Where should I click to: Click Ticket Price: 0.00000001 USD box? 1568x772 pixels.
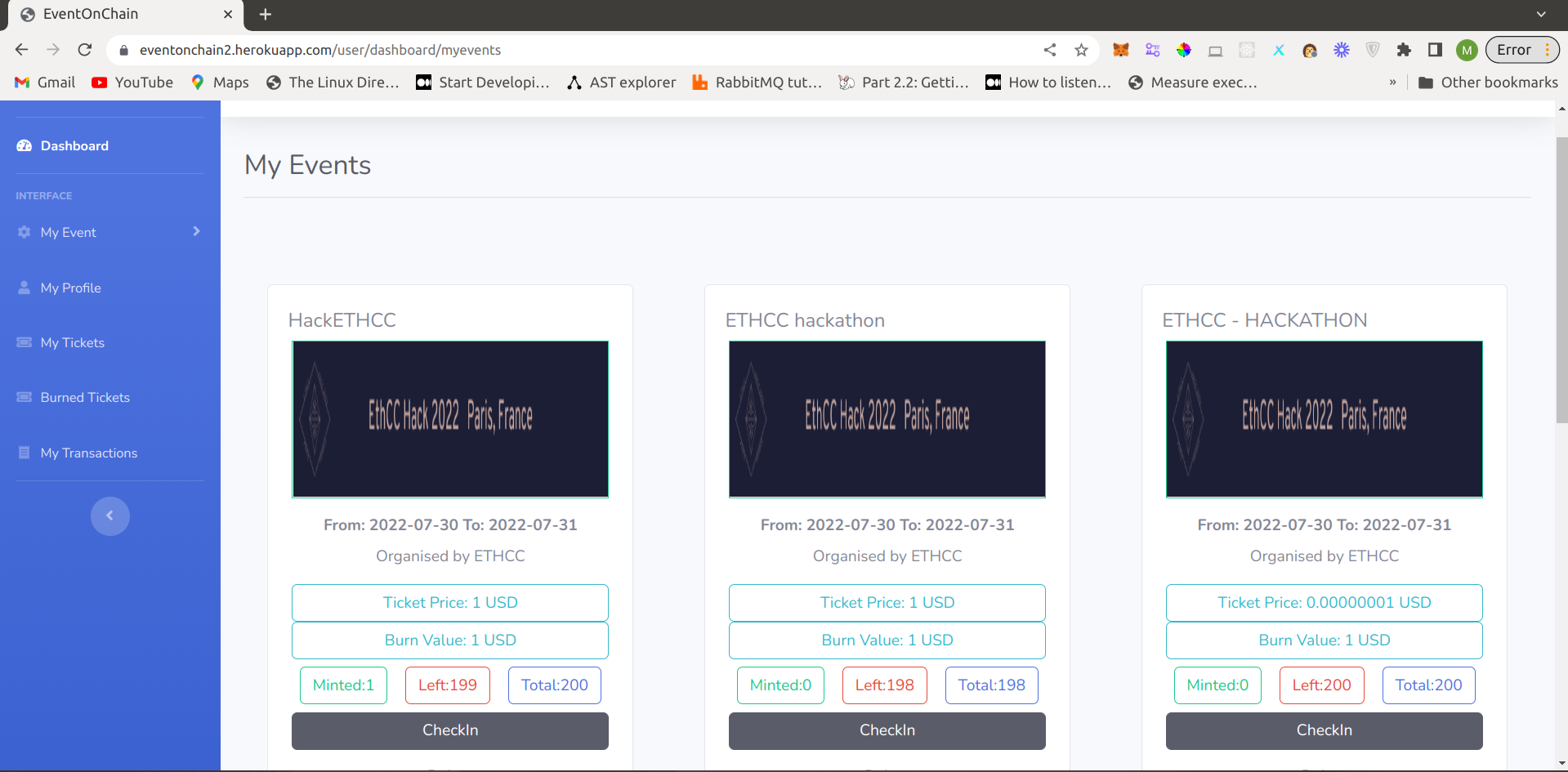tap(1325, 603)
